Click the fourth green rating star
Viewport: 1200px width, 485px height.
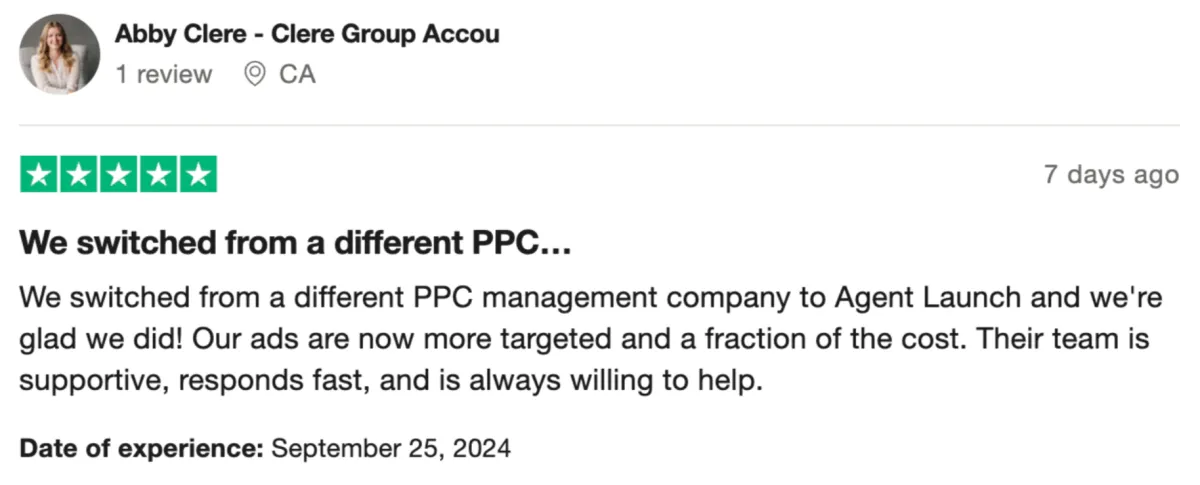158,174
